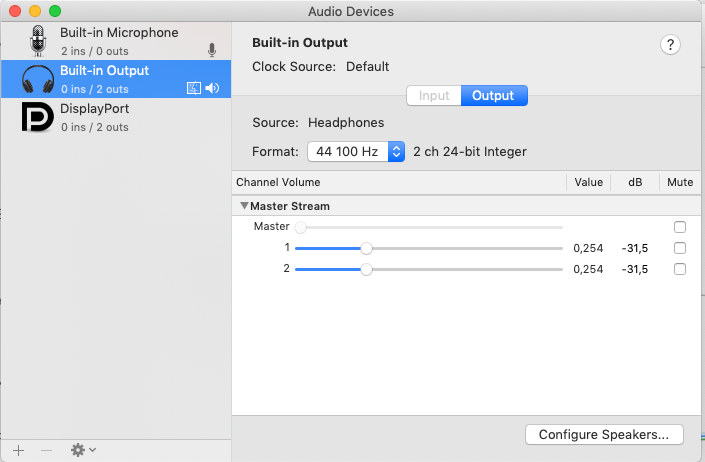Click the channel 1 volume slider knob
This screenshot has width=705, height=462.
(x=366, y=248)
